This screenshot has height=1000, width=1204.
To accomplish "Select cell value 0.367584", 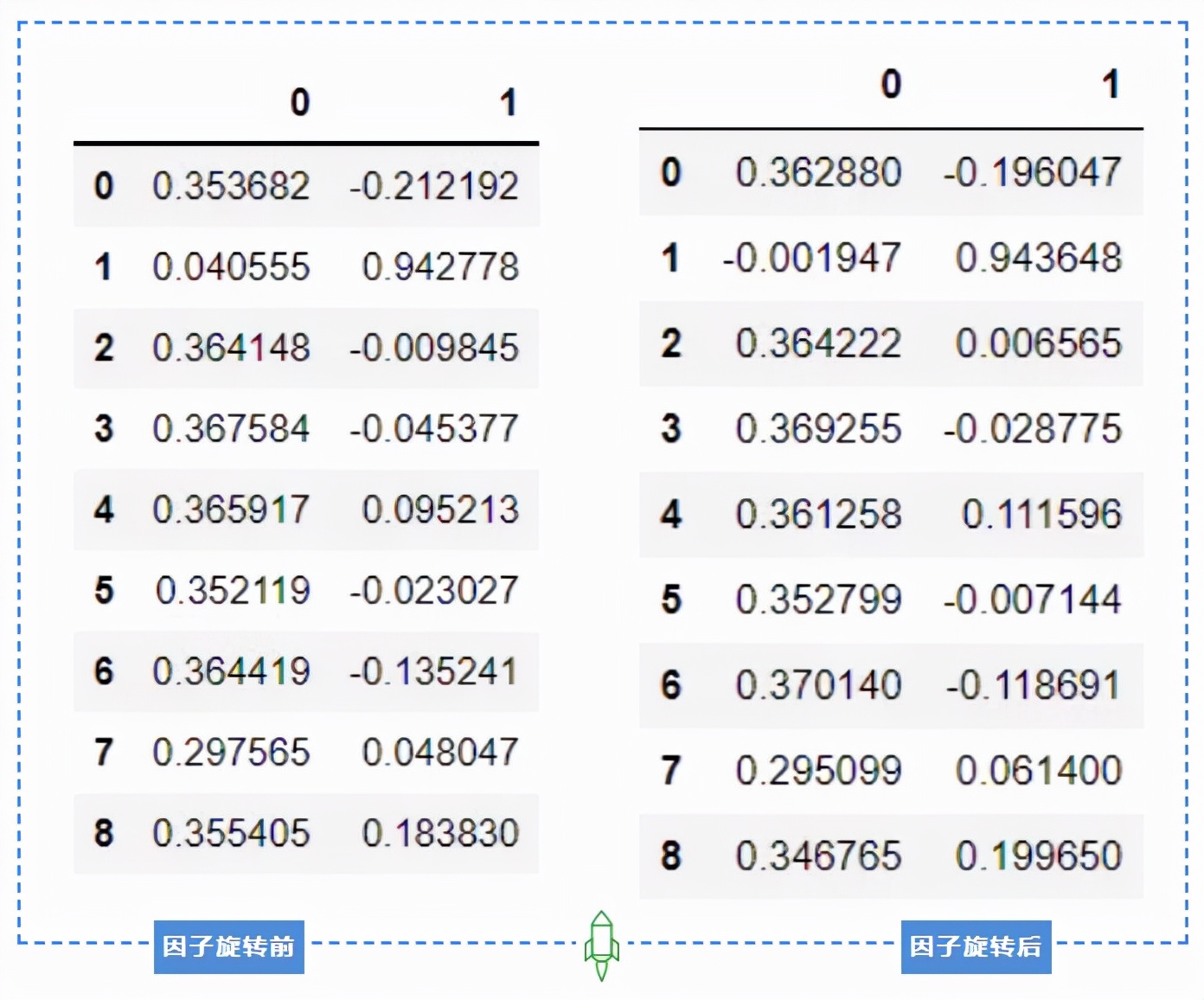I will (x=231, y=428).
